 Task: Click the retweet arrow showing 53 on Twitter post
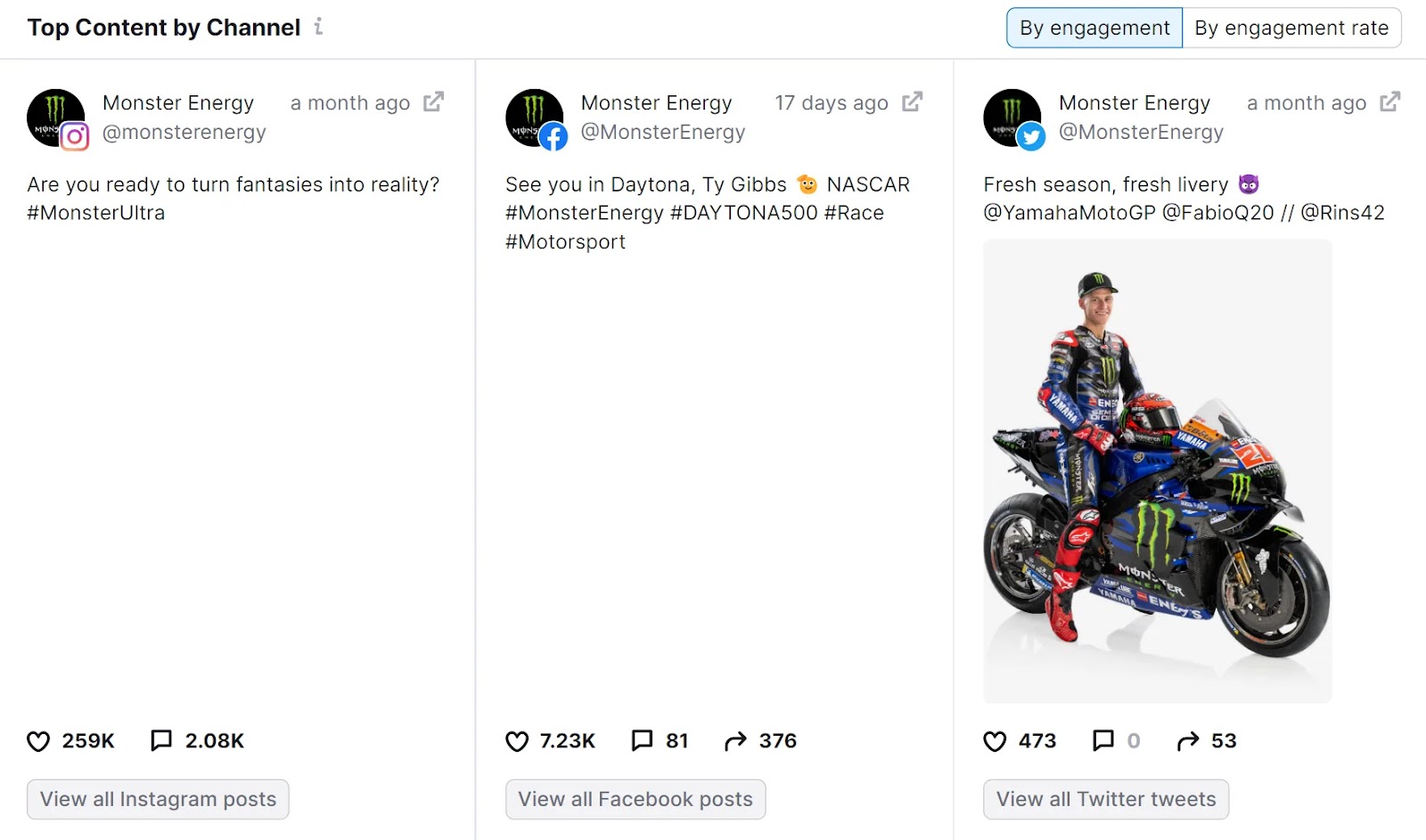[1186, 740]
